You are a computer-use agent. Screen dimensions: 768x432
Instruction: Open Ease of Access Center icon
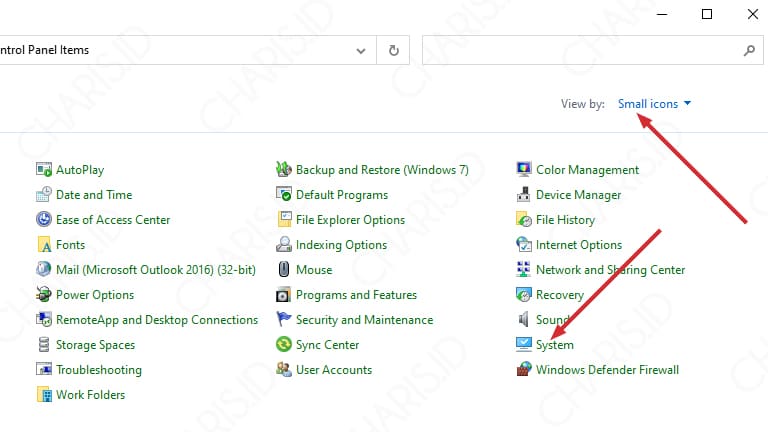tap(44, 220)
